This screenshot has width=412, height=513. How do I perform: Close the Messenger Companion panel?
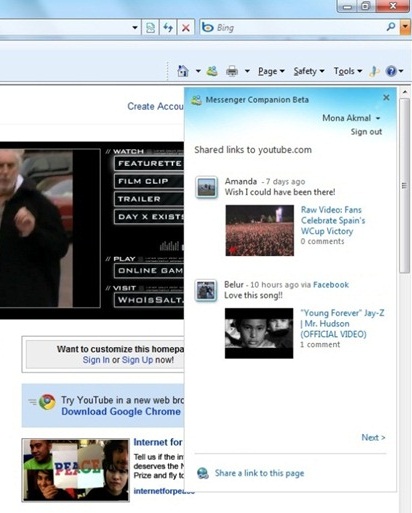386,97
